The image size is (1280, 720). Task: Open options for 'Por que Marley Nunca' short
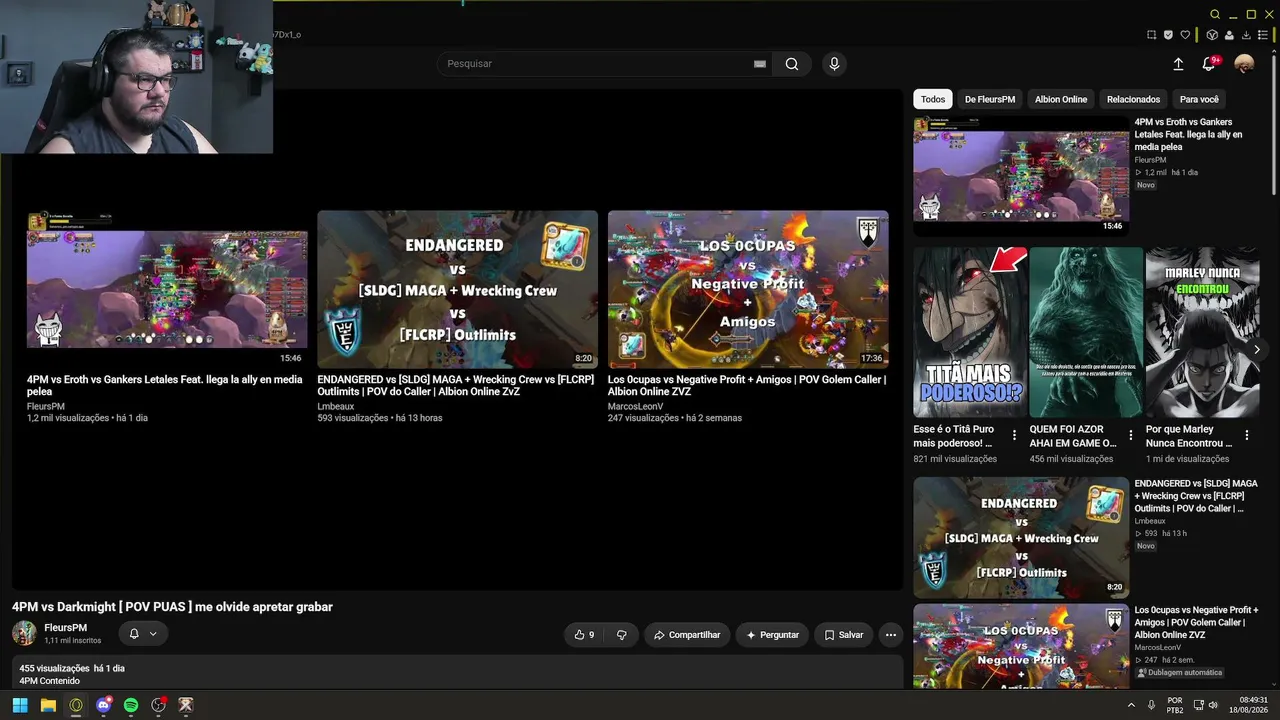tap(1246, 436)
